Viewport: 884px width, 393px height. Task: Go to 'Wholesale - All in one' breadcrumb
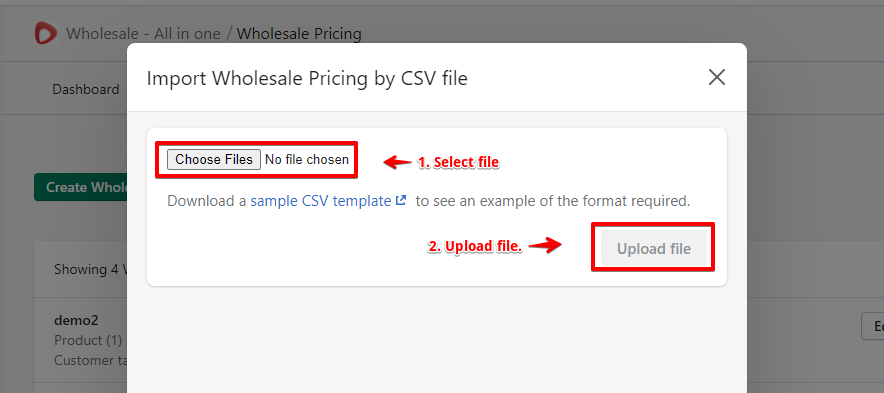tap(143, 34)
